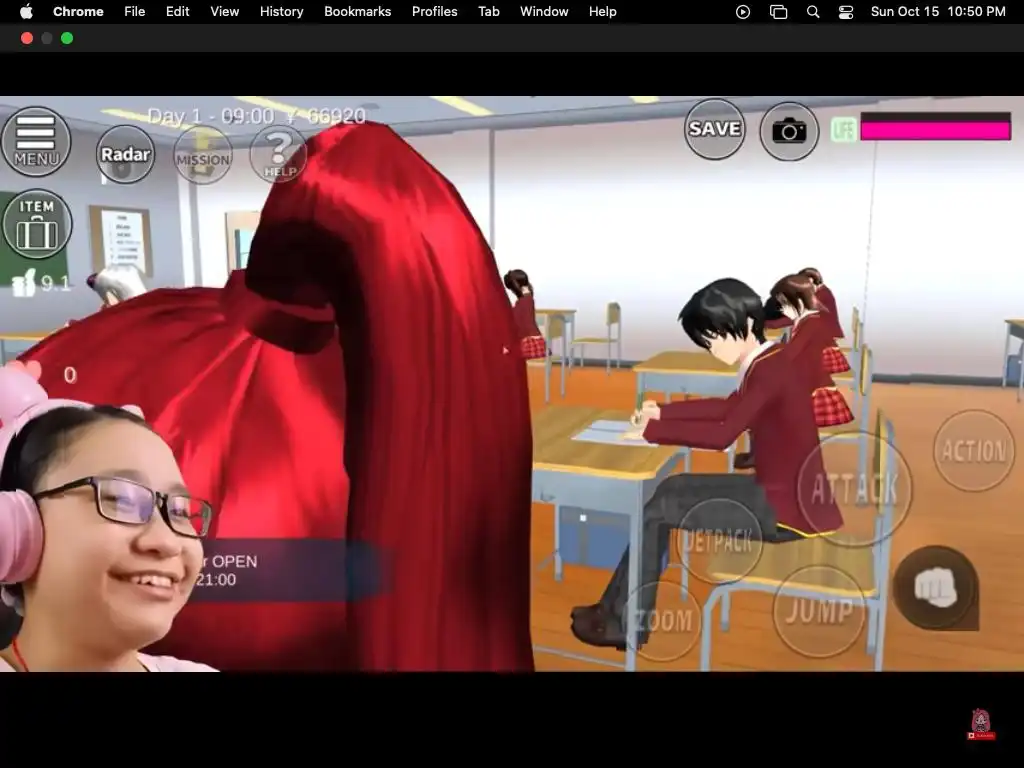The image size is (1024, 768).
Task: Tap the fist punch button
Action: pos(936,588)
